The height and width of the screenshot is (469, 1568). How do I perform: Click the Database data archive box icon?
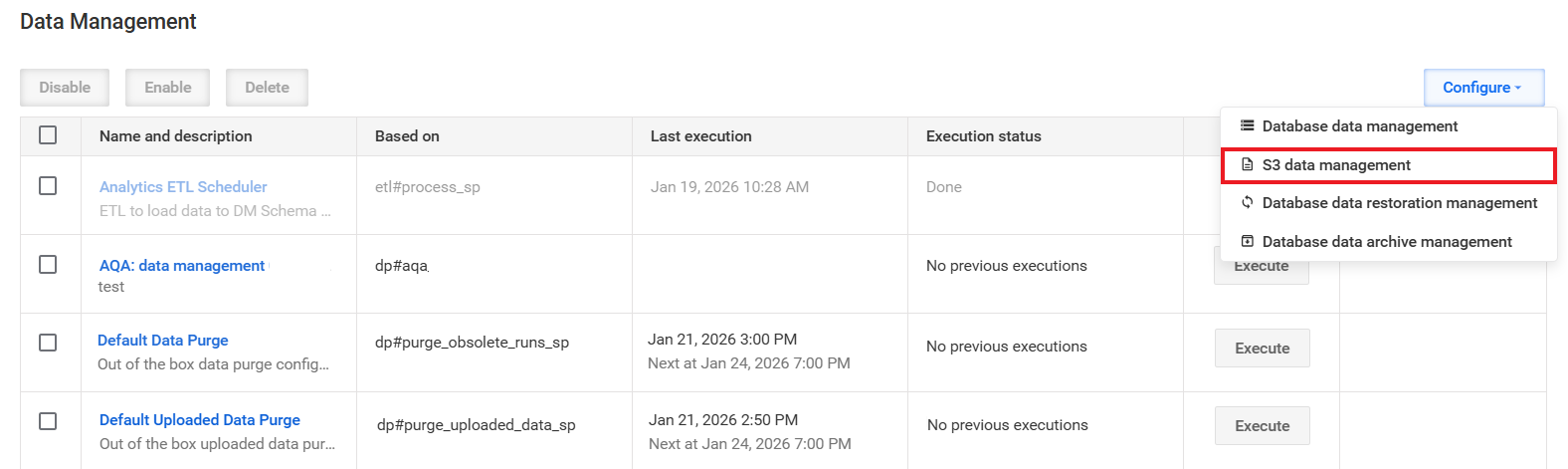(x=1247, y=241)
